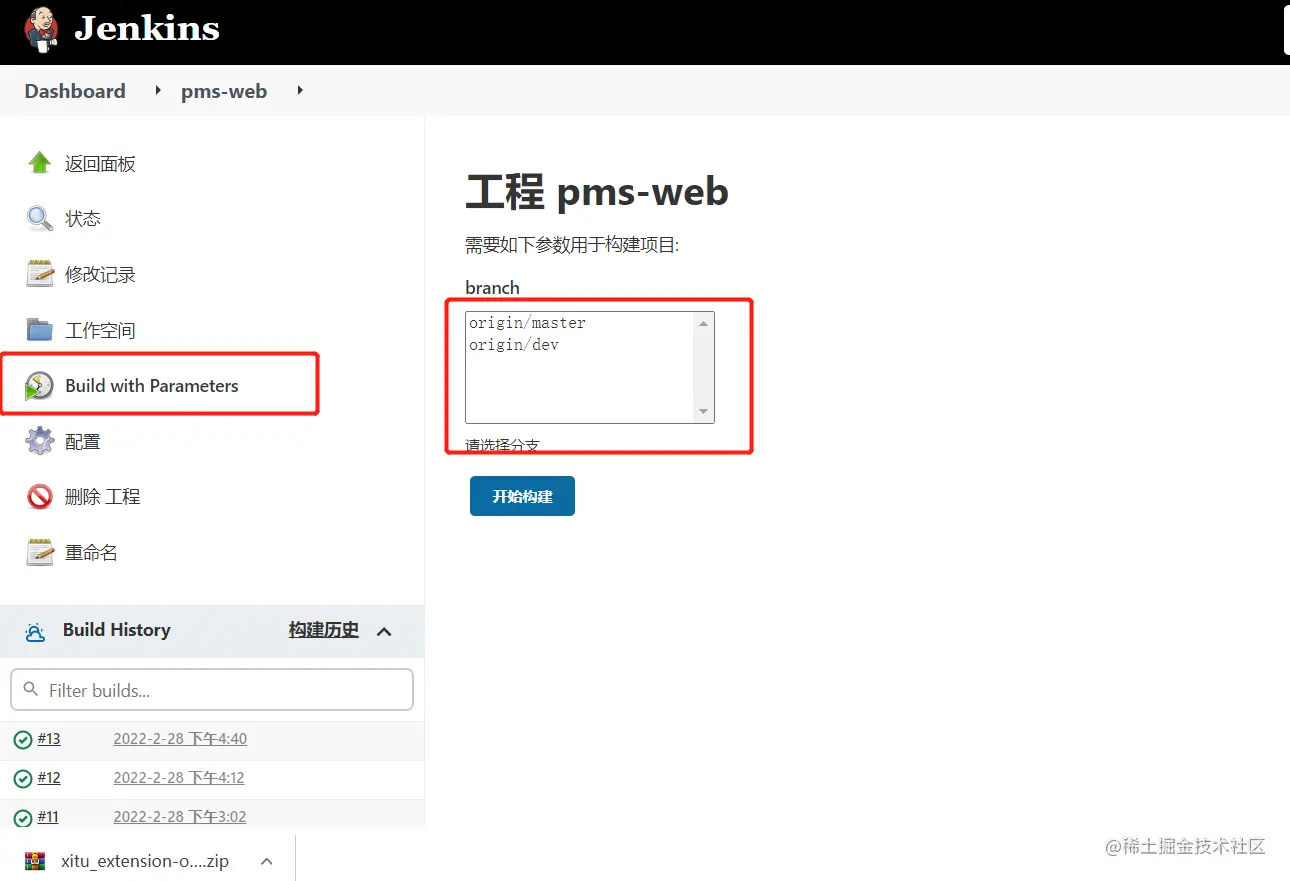1290x881 pixels.
Task: Go to pms-web breadcrumb
Action: click(224, 91)
